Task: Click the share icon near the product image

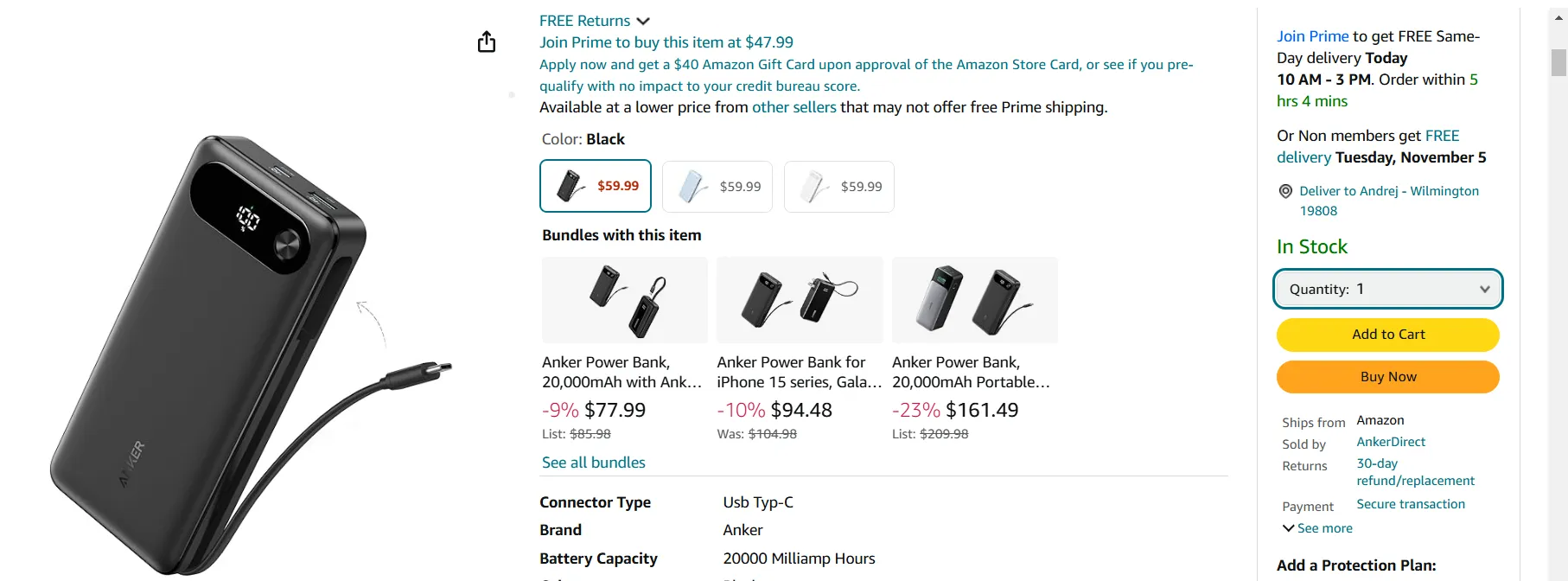Action: pyautogui.click(x=487, y=41)
